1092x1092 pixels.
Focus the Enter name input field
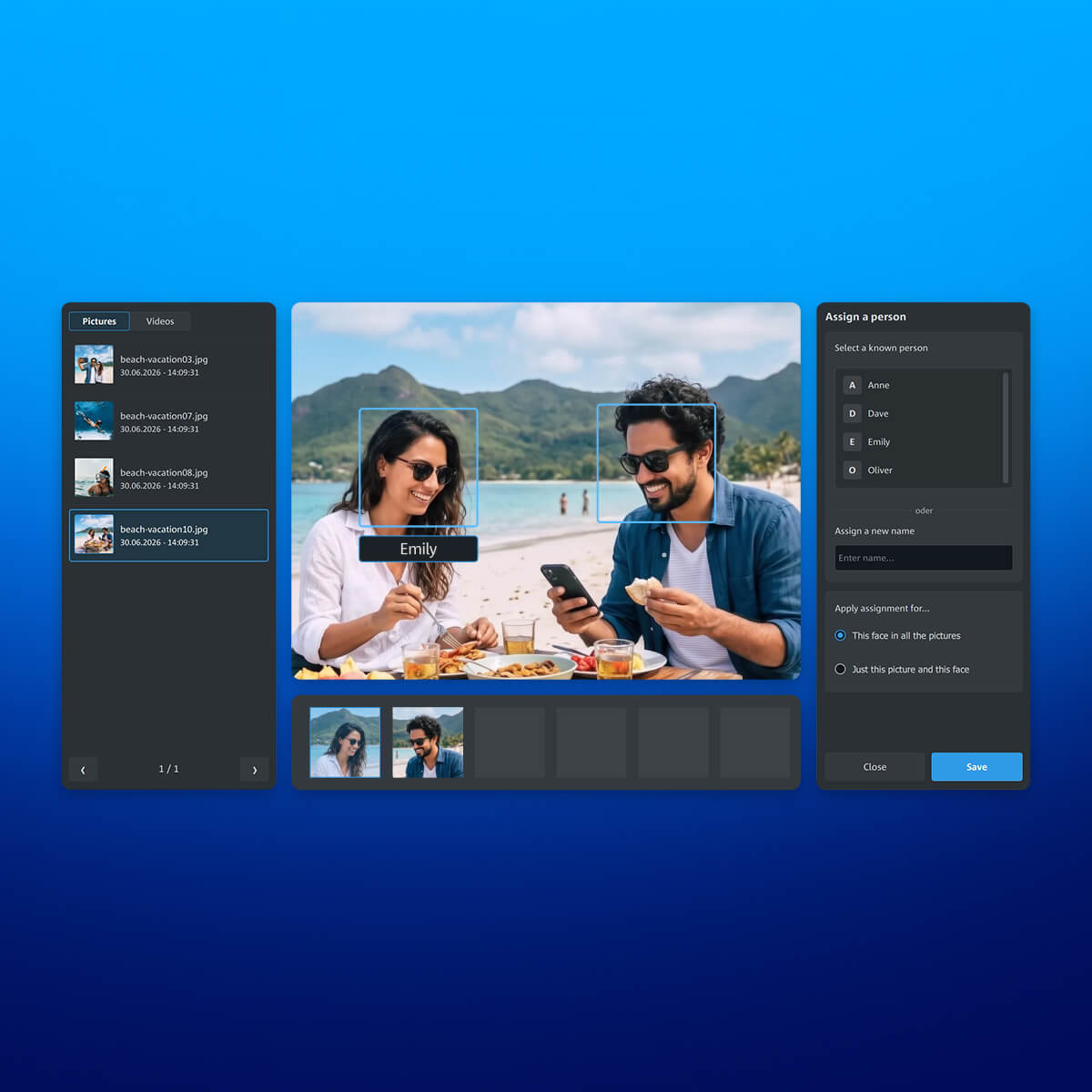924,558
